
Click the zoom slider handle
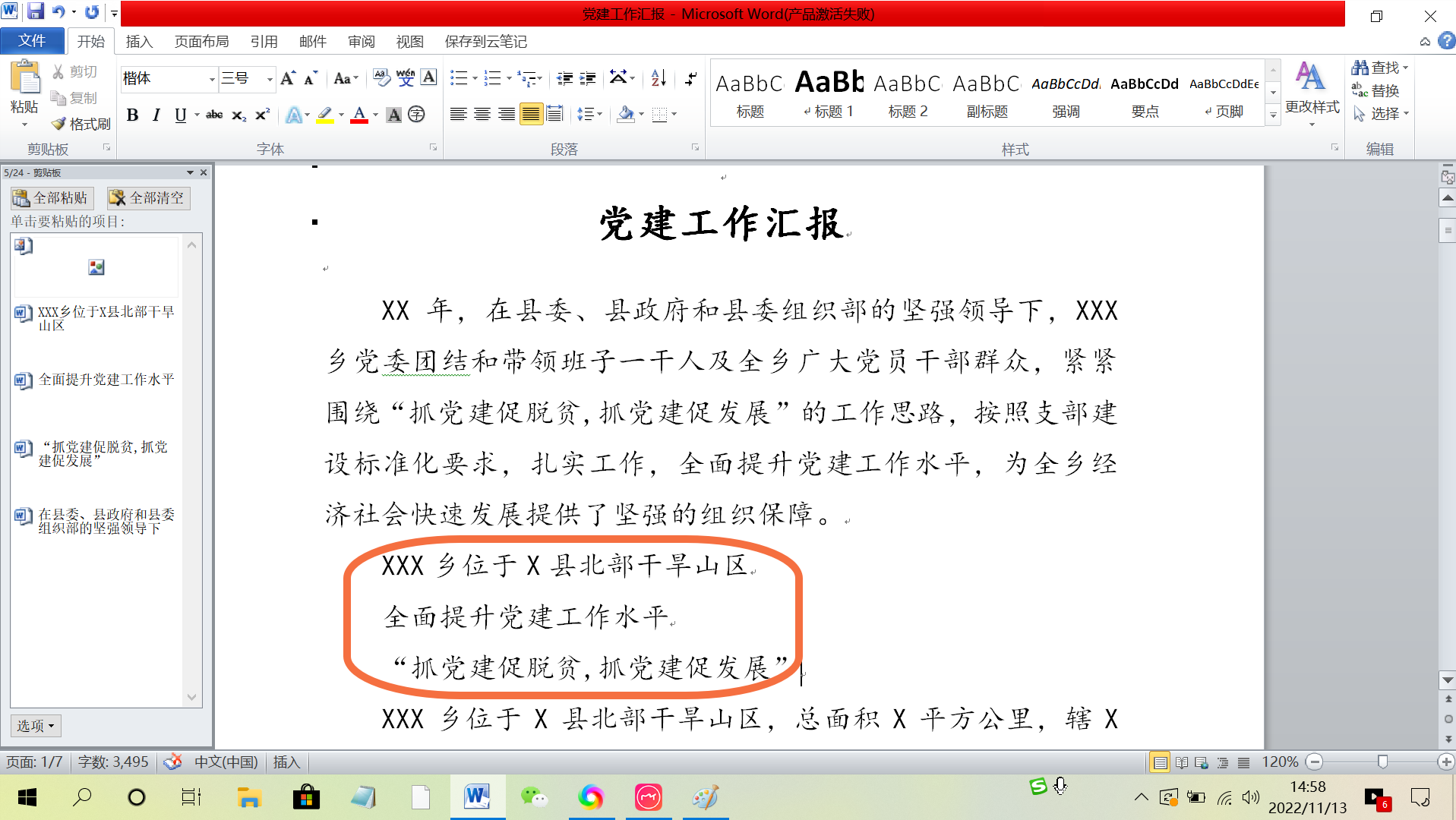click(1382, 762)
